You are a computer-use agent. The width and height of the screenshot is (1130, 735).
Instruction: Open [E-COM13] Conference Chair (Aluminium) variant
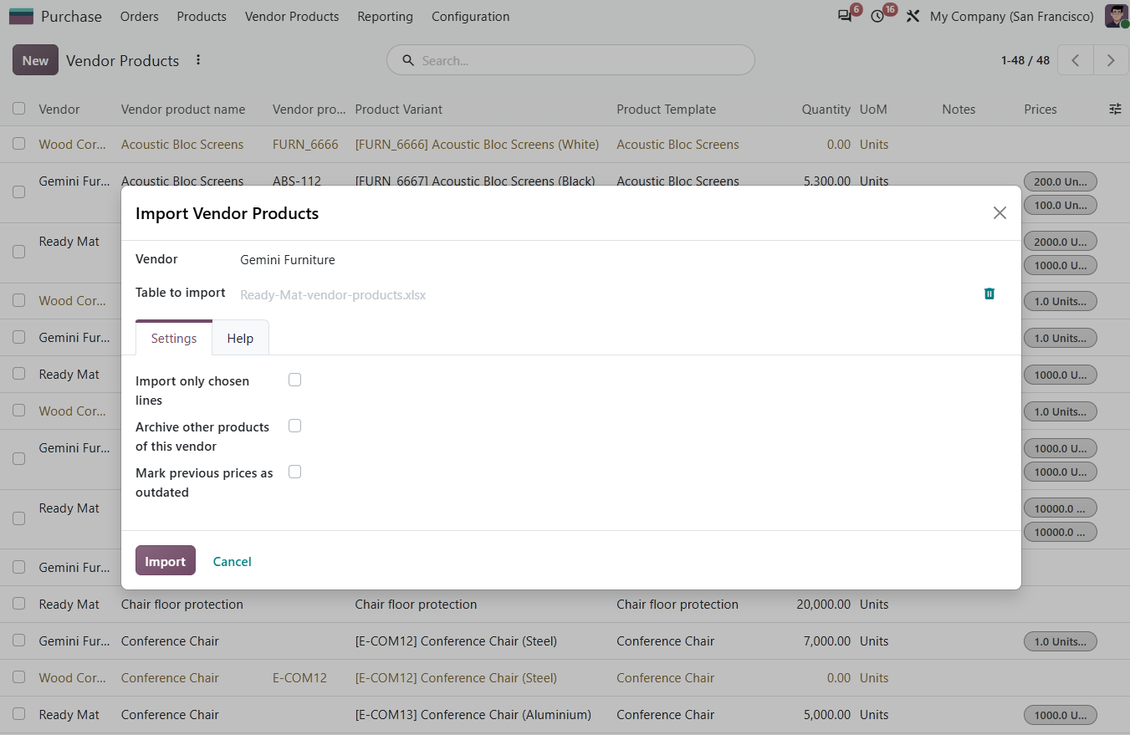coord(473,714)
